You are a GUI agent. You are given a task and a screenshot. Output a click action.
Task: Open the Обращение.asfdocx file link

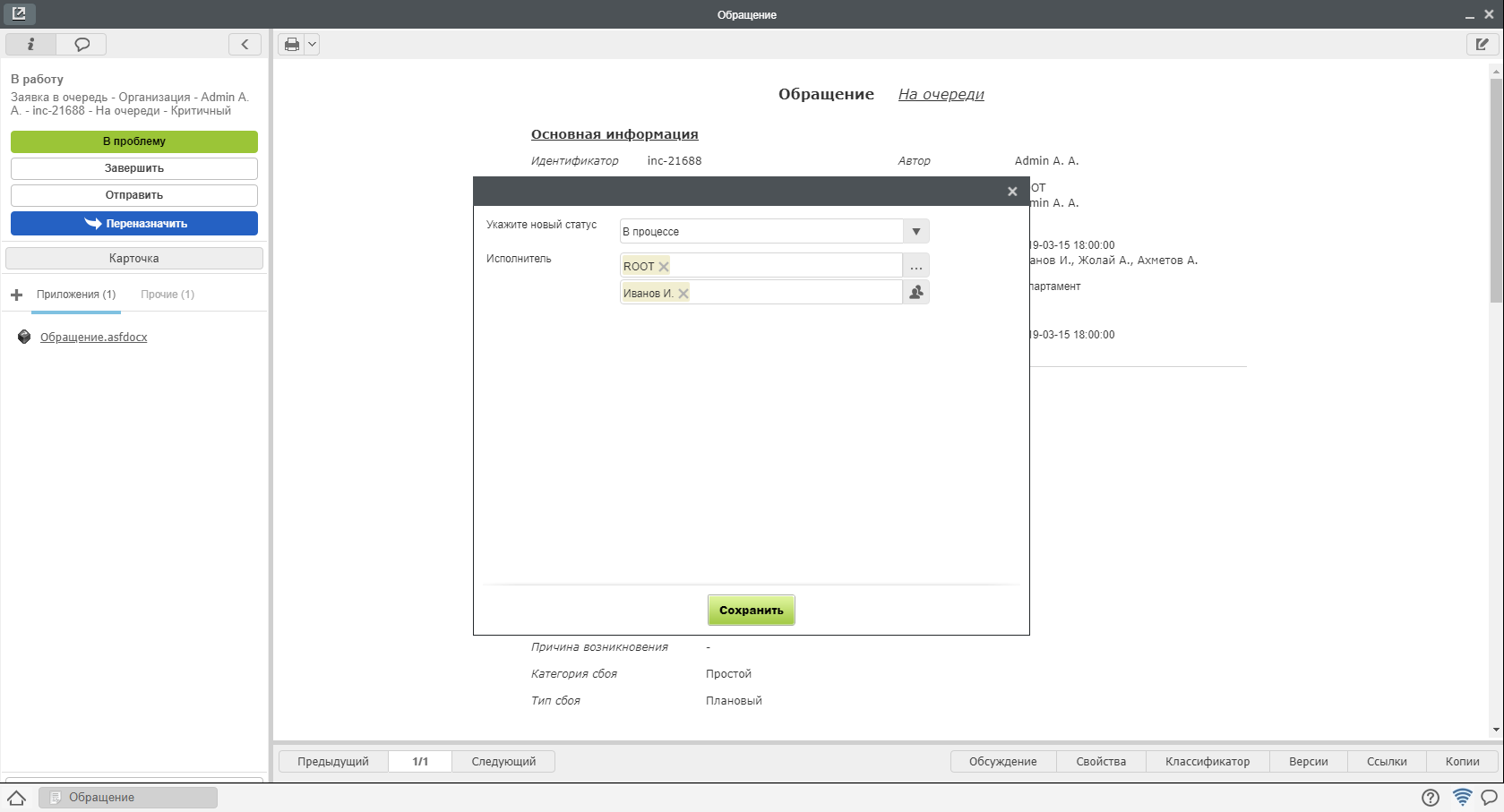94,338
